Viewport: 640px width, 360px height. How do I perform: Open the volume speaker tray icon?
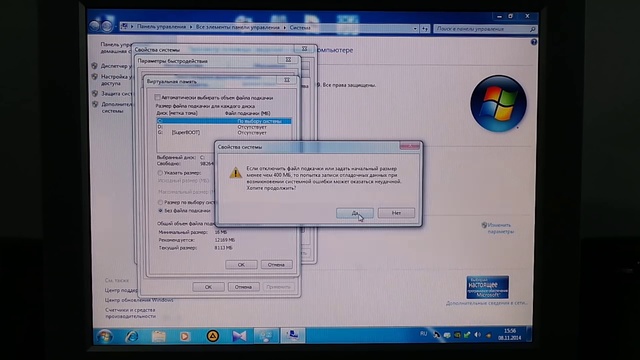tap(478, 335)
